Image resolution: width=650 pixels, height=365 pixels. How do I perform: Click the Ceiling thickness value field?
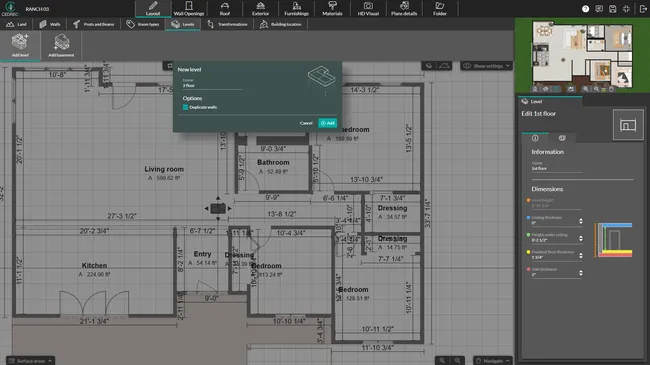coord(554,223)
